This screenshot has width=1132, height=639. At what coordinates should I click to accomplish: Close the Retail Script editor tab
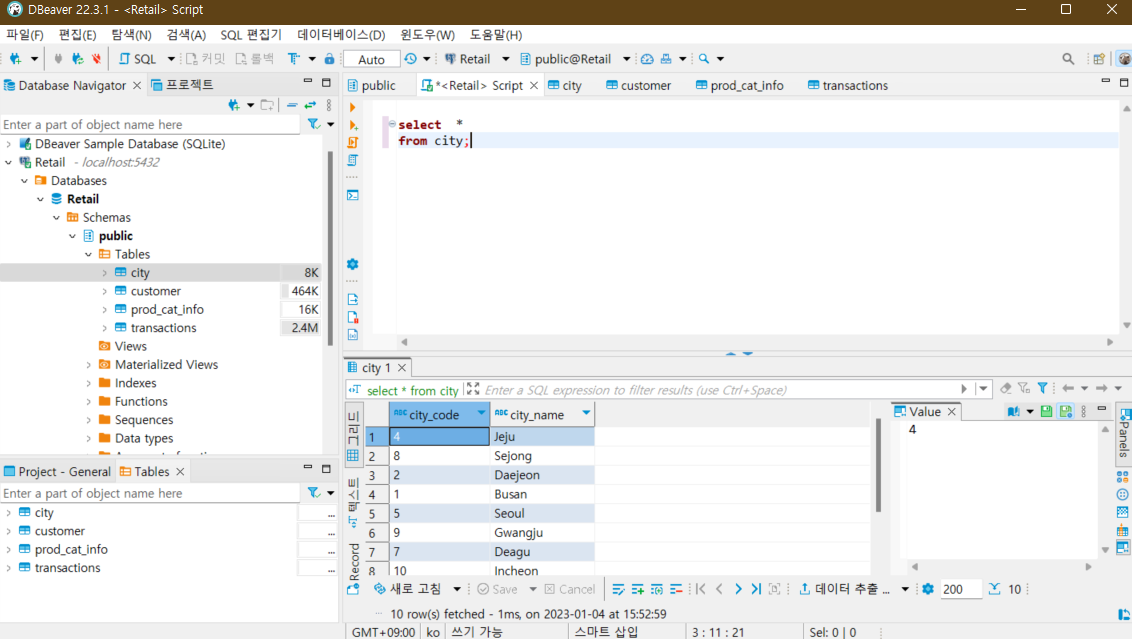(534, 85)
